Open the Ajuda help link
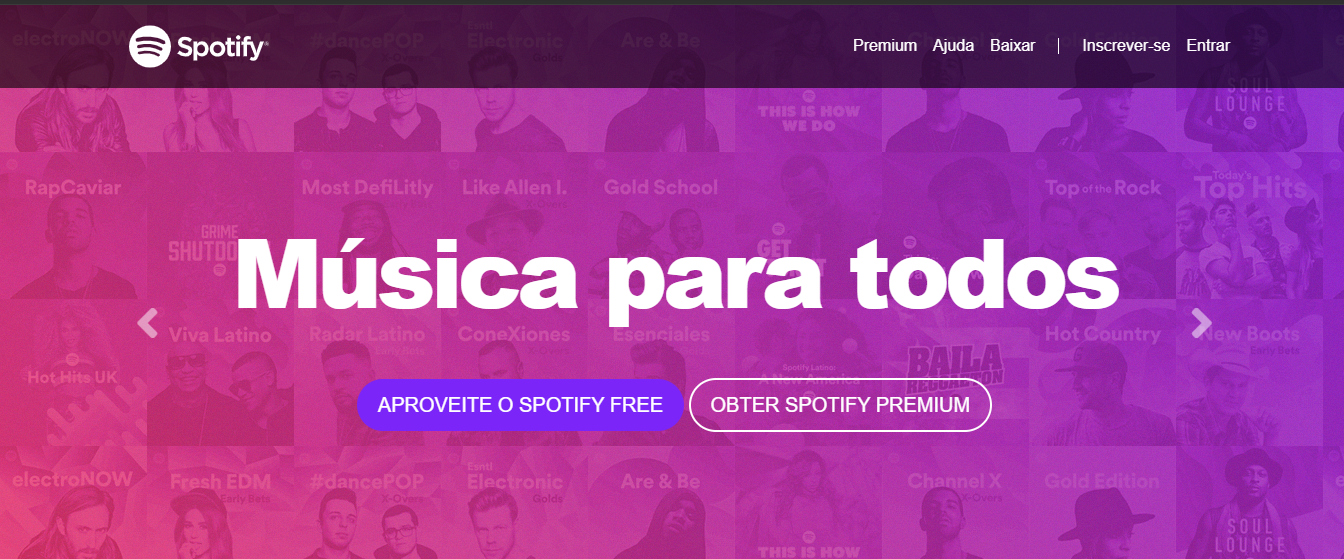This screenshot has width=1344, height=559. tap(953, 45)
